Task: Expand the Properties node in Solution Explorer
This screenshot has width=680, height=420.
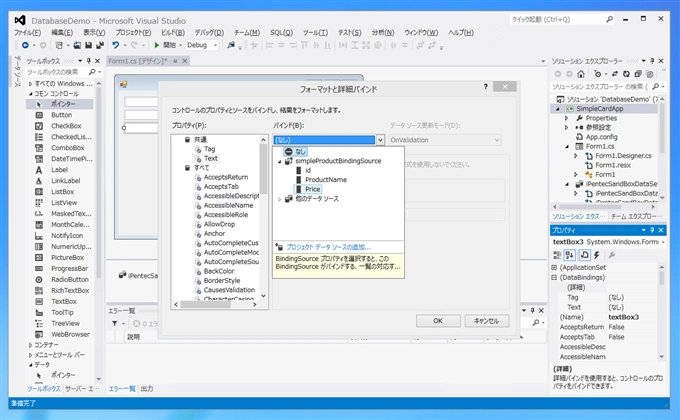Action: (x=566, y=118)
